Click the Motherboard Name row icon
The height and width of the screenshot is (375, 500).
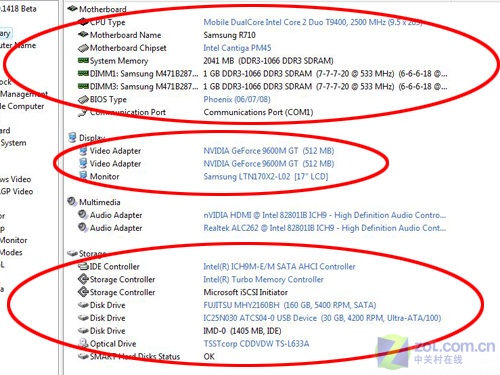(83, 35)
